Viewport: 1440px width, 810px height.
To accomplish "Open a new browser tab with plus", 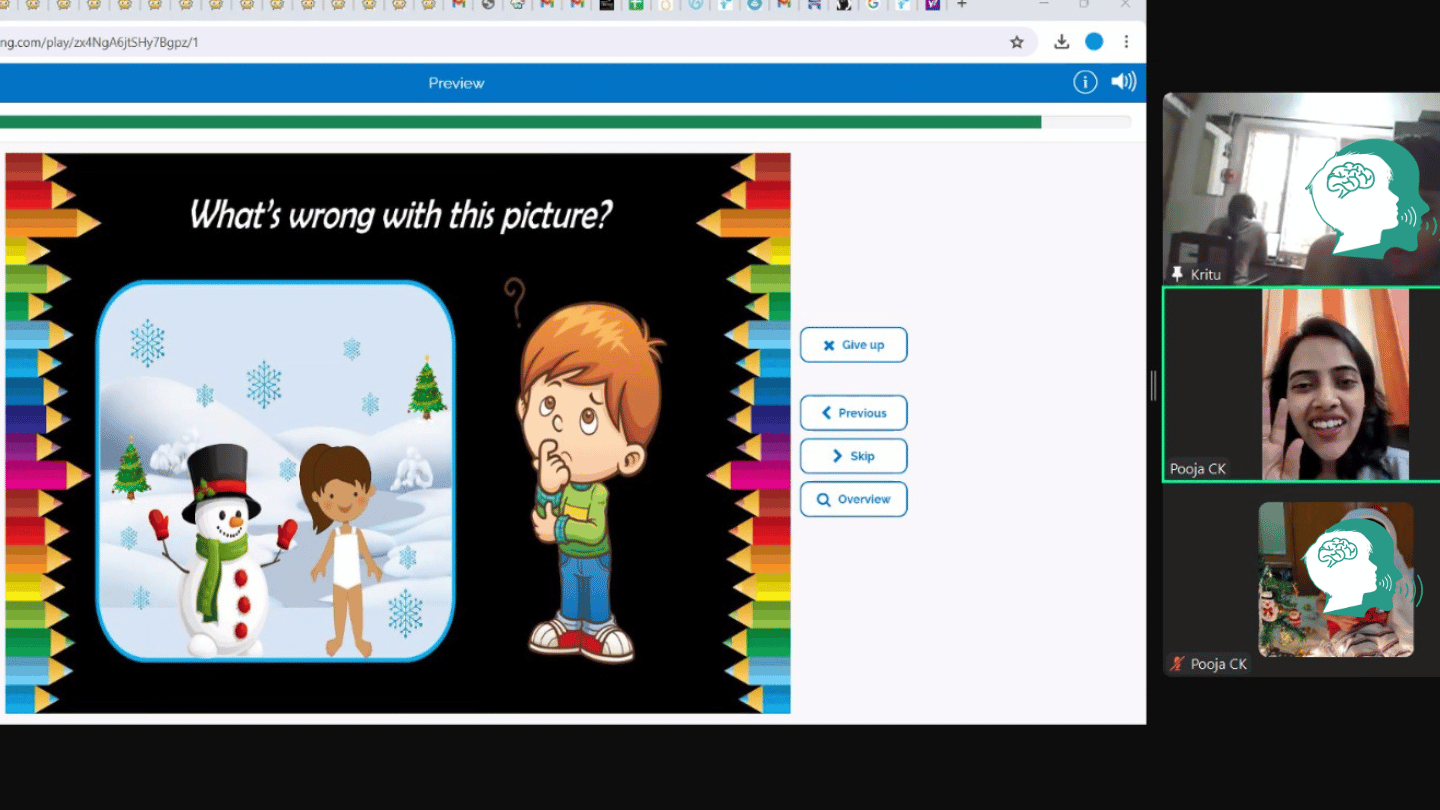I will pos(962,4).
